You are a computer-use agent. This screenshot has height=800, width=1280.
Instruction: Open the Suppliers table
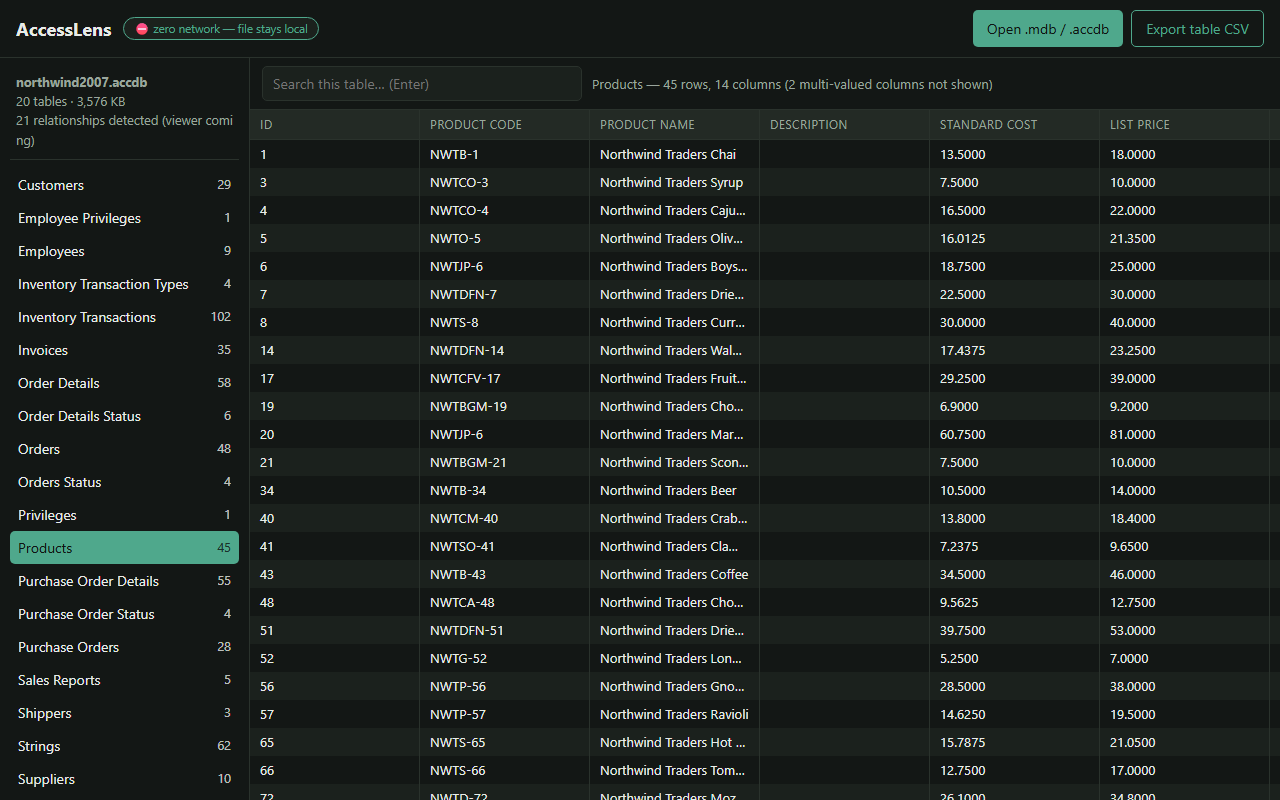124,779
